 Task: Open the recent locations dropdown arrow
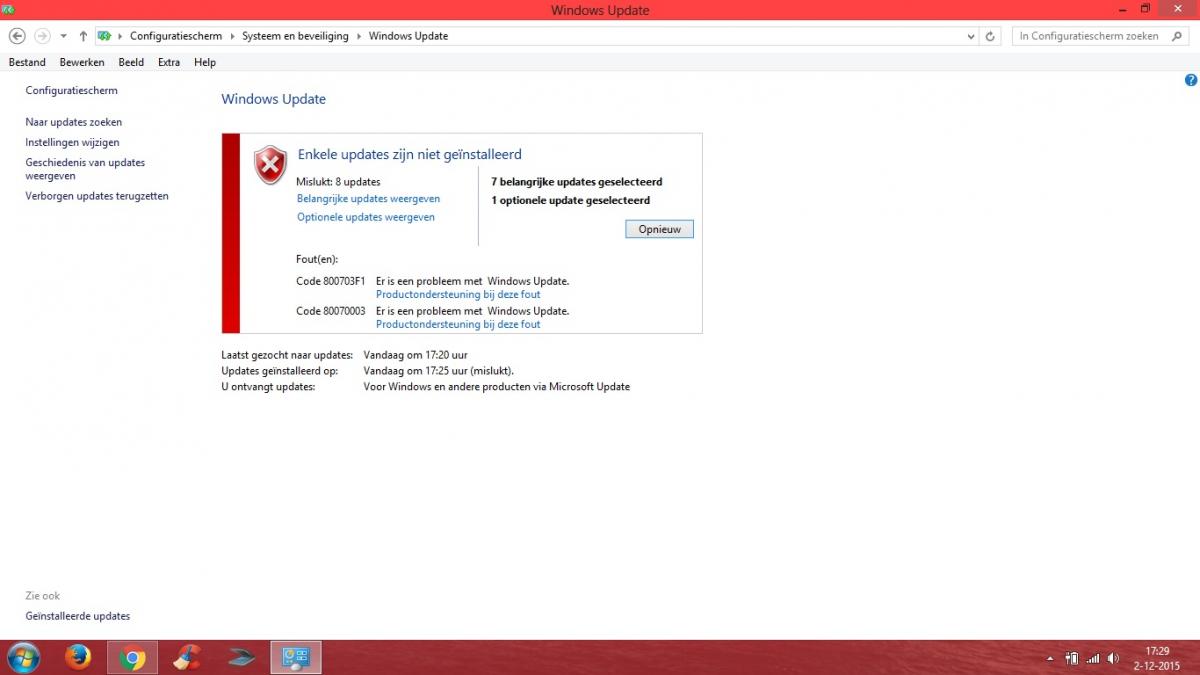pyautogui.click(x=64, y=36)
